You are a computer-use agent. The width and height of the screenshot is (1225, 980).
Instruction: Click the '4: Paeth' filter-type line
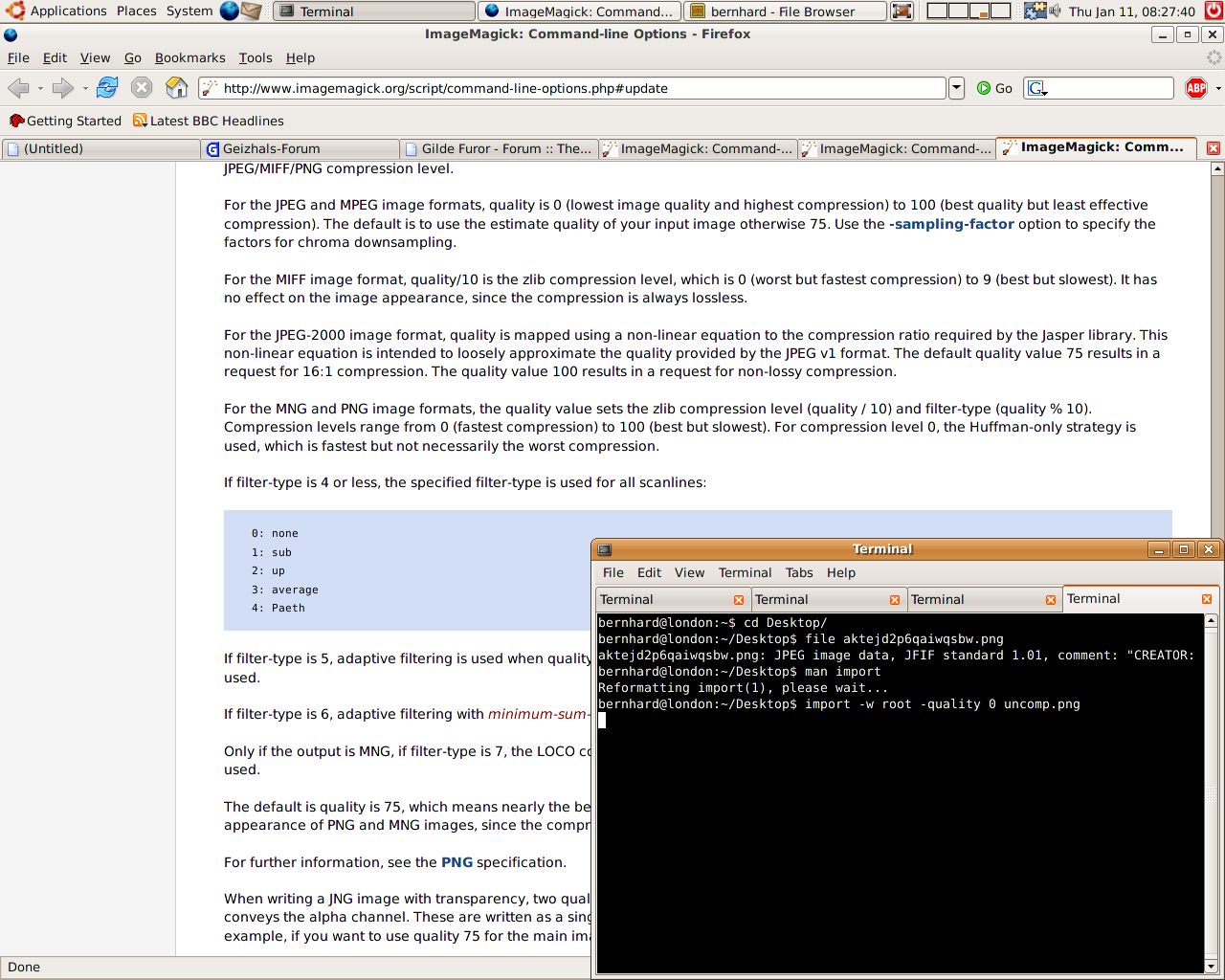278,608
